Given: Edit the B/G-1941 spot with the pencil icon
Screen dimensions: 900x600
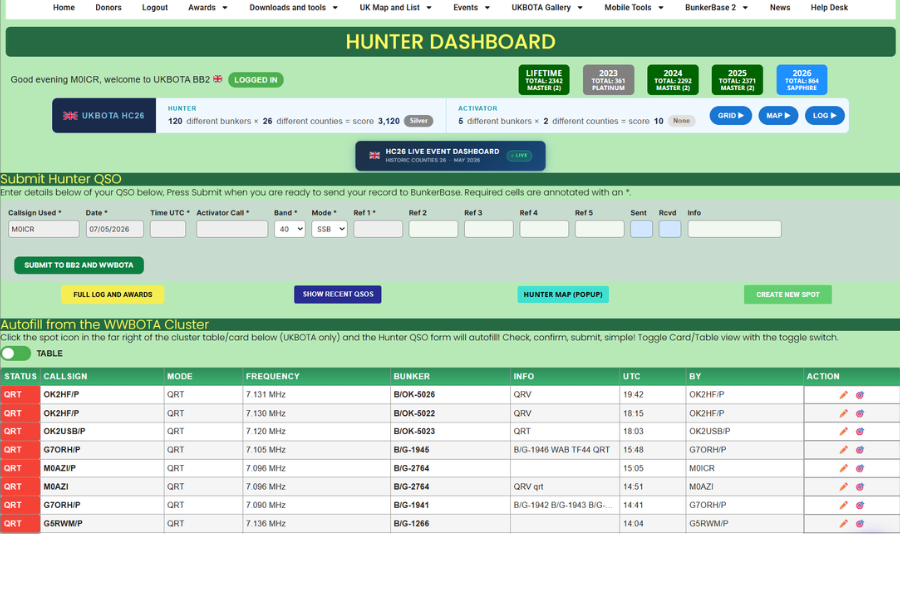Looking at the screenshot, I should tap(843, 505).
